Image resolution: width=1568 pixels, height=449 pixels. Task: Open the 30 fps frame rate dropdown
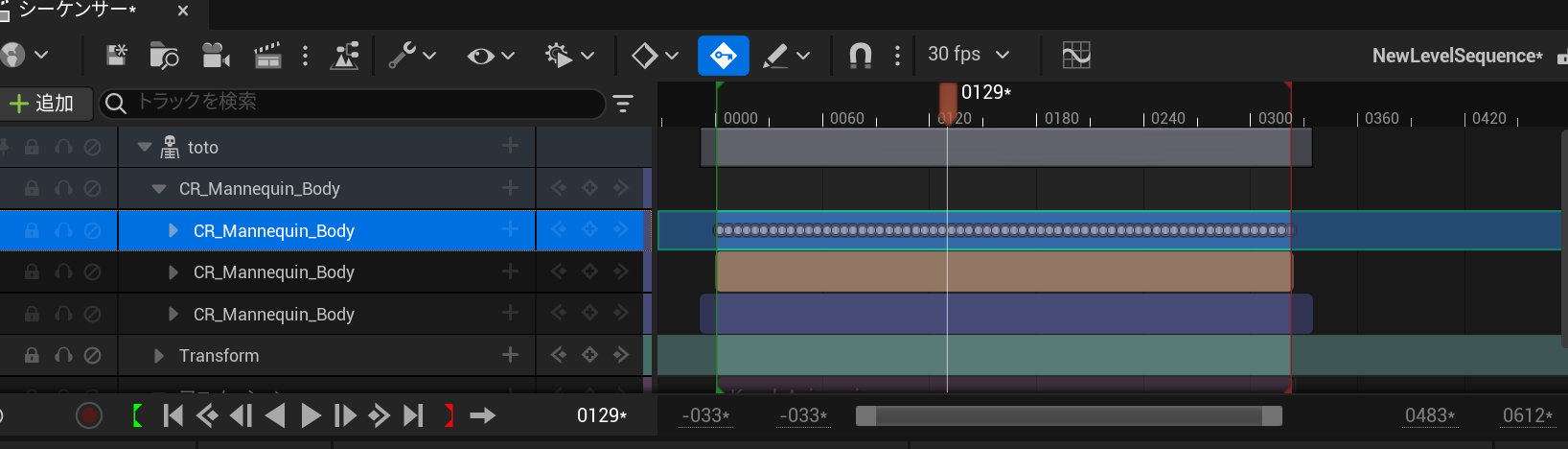(968, 56)
